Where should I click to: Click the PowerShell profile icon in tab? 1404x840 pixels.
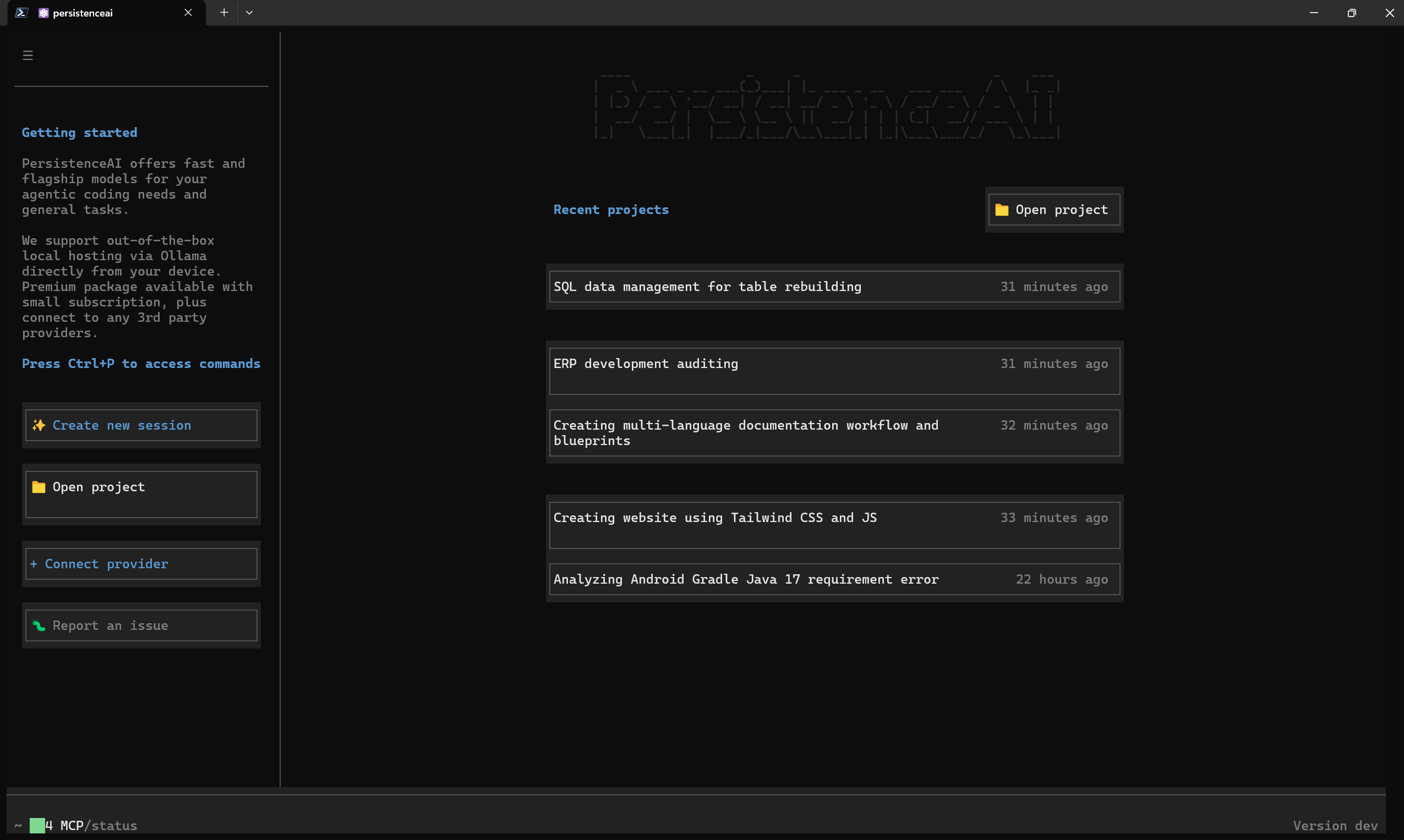pos(21,13)
